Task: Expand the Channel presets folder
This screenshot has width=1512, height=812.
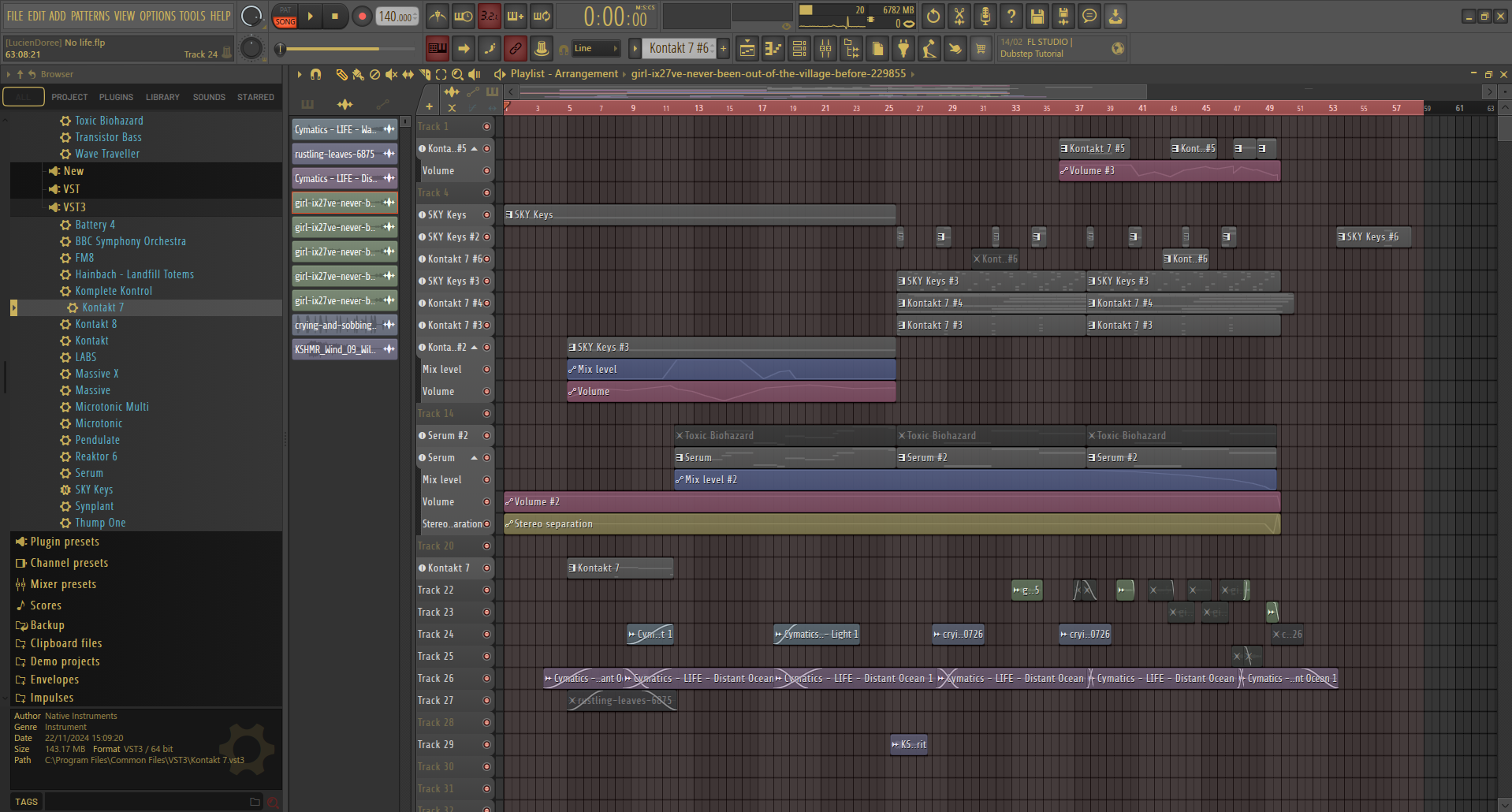Action: [69, 563]
